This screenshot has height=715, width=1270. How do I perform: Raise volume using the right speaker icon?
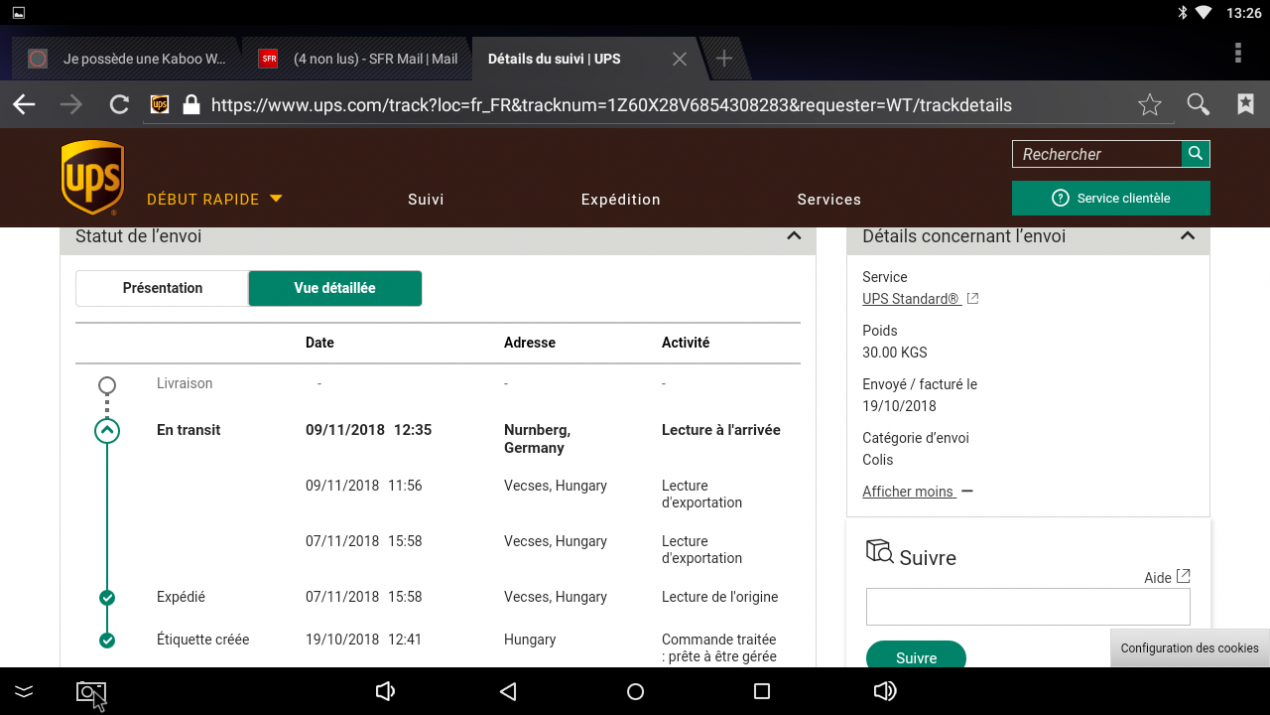tap(885, 691)
